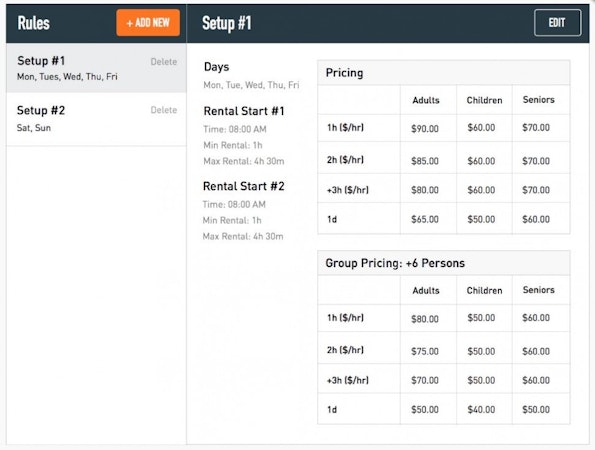This screenshot has width=595, height=450.
Task: Click the $70.00 adult +3h group price
Action: (425, 380)
